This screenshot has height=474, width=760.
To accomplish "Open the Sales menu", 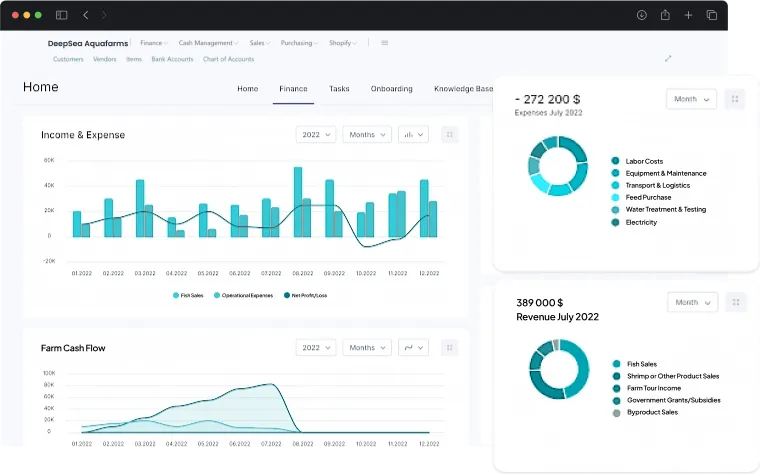I will [260, 43].
